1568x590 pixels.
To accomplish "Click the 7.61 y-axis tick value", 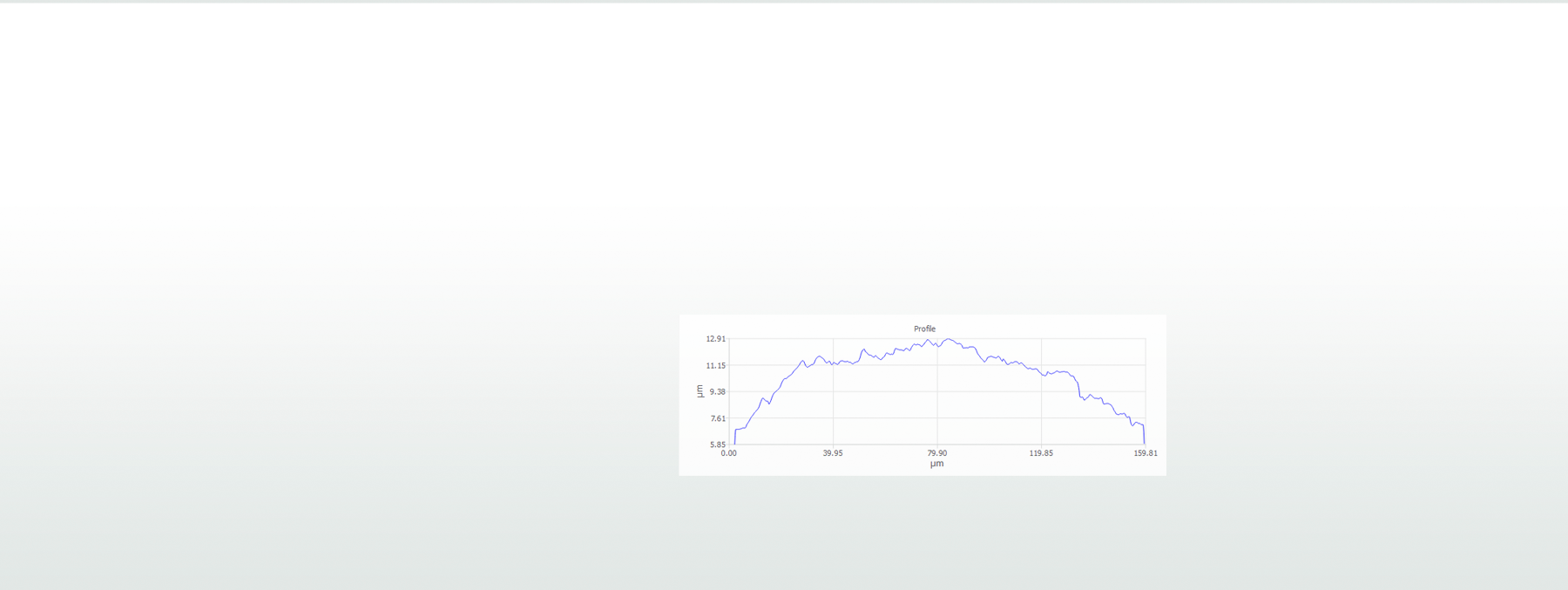I will coord(717,418).
